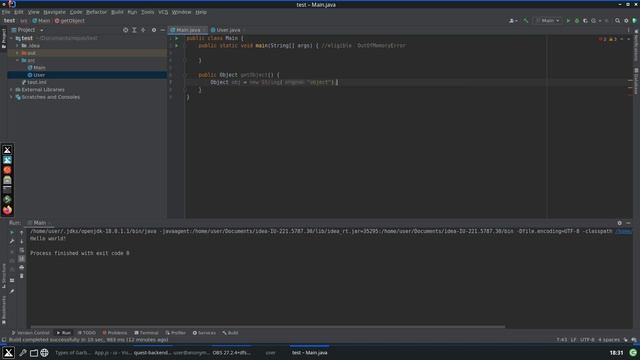Viewport: 640px width, 360px height.
Task: Pin the Run tab with pin icon
Action: click(12, 291)
